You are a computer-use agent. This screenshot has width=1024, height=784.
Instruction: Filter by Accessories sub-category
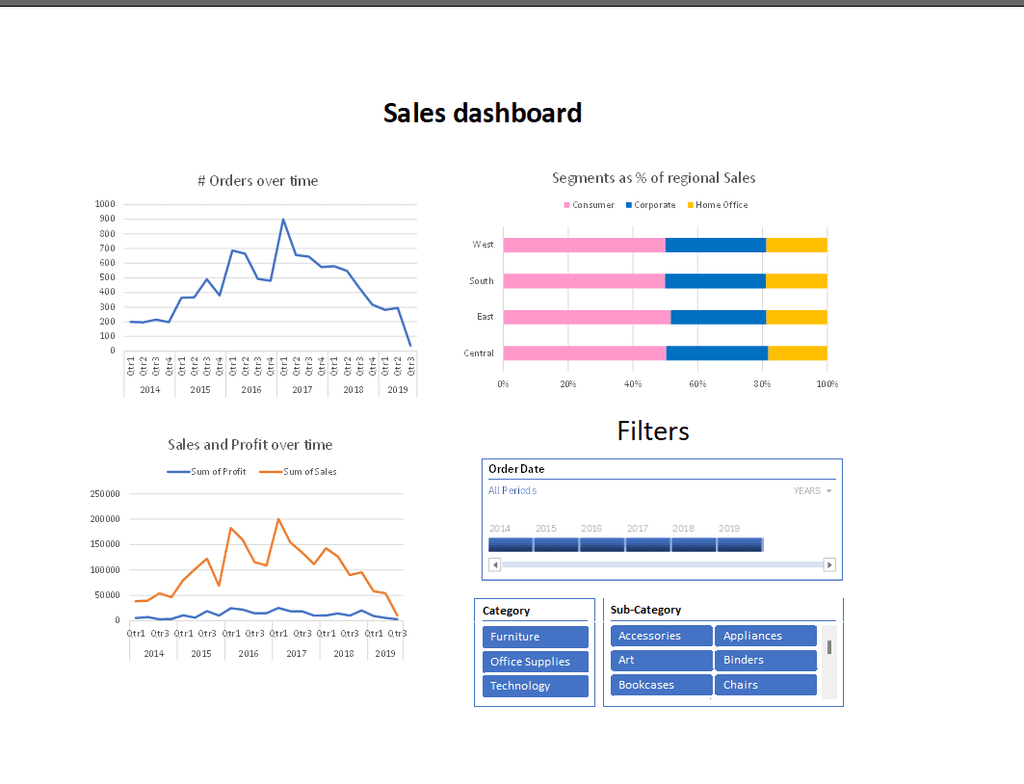[661, 636]
